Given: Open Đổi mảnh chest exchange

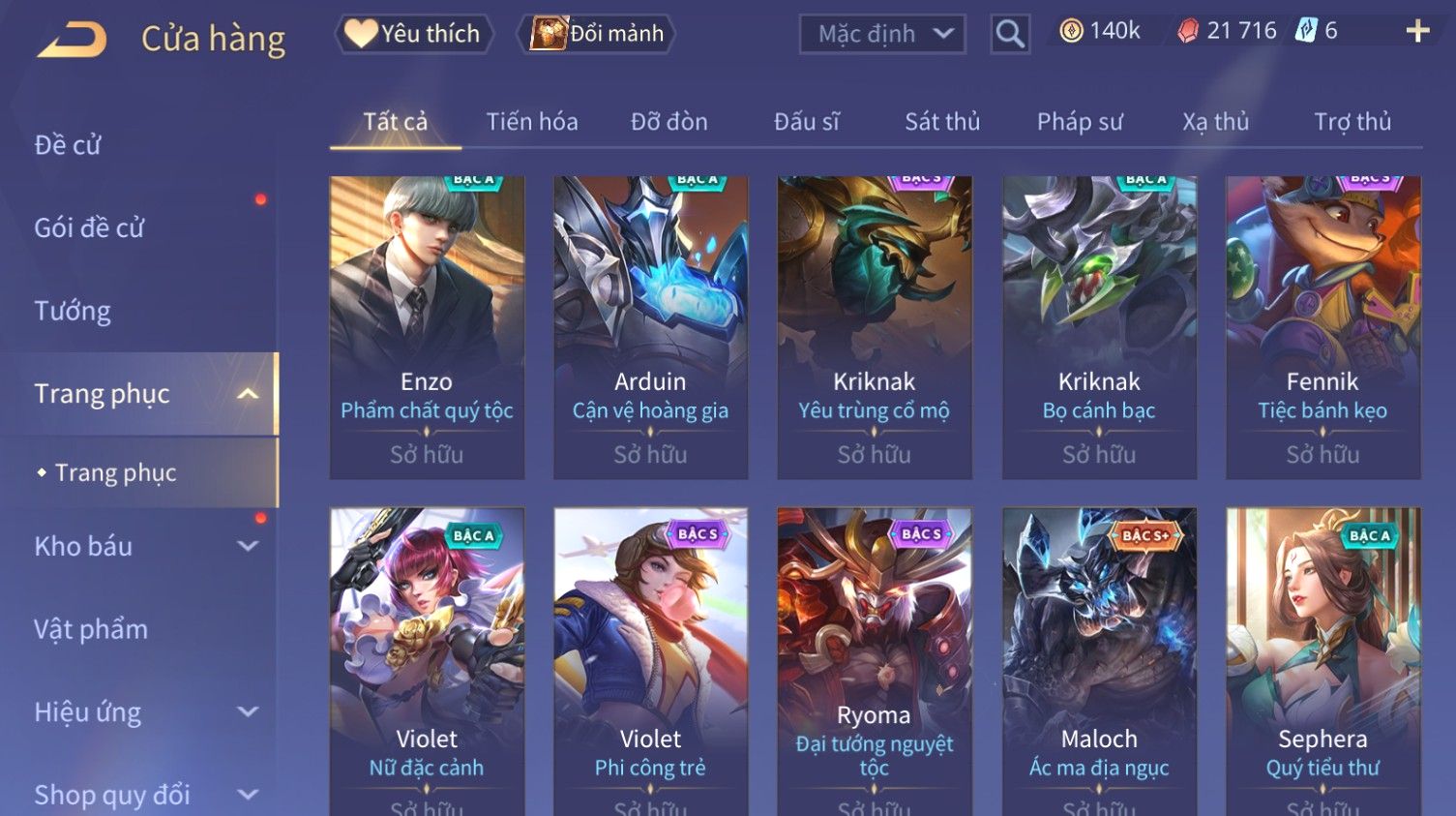Looking at the screenshot, I should coord(597,34).
